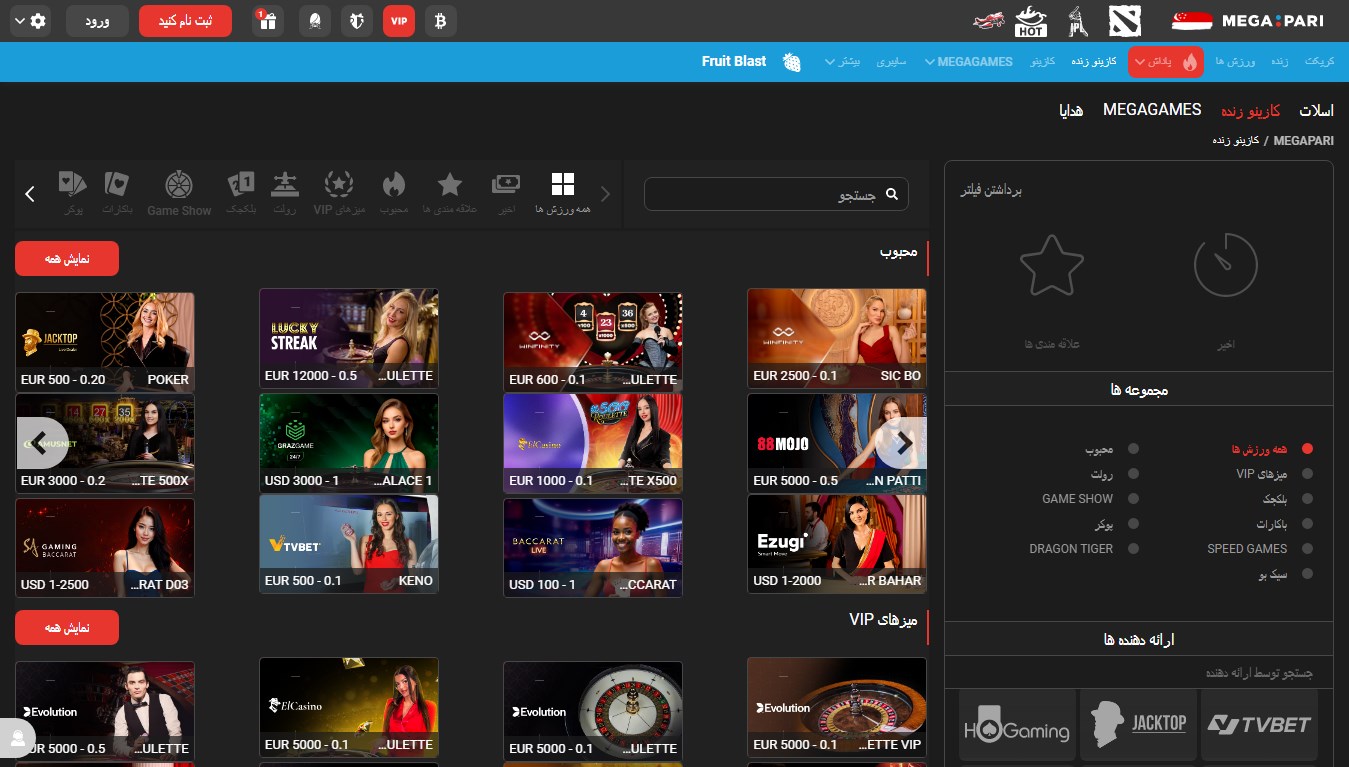Open the MEGAGAMES tab beside 'هدایا'
The width and height of the screenshot is (1349, 767).
(x=1152, y=110)
